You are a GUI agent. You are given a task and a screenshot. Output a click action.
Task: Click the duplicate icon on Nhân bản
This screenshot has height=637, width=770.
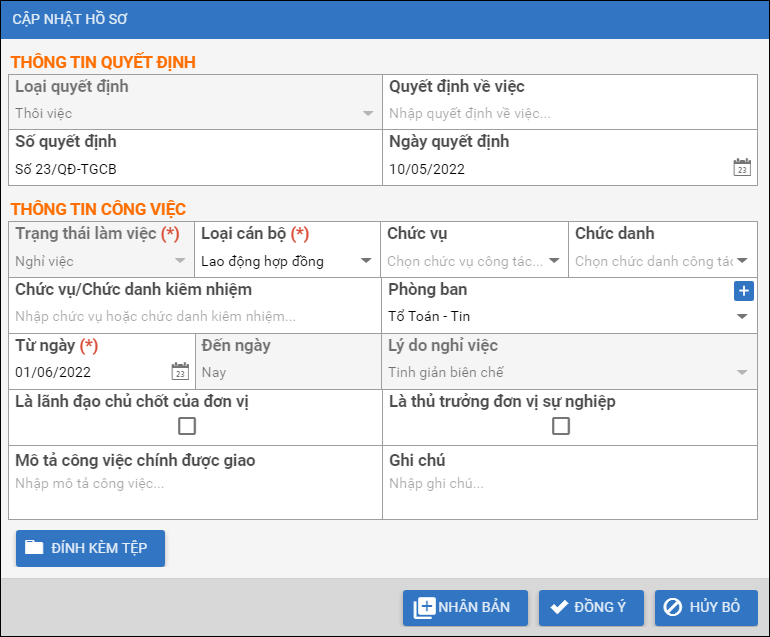point(424,607)
